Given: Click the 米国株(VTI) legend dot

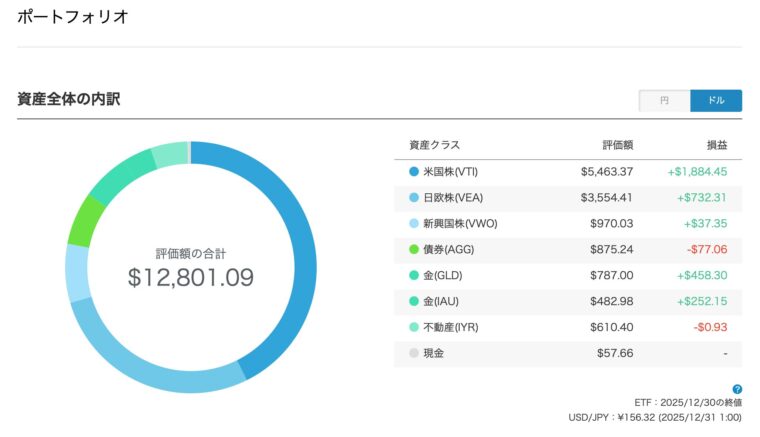Looking at the screenshot, I should pos(414,172).
